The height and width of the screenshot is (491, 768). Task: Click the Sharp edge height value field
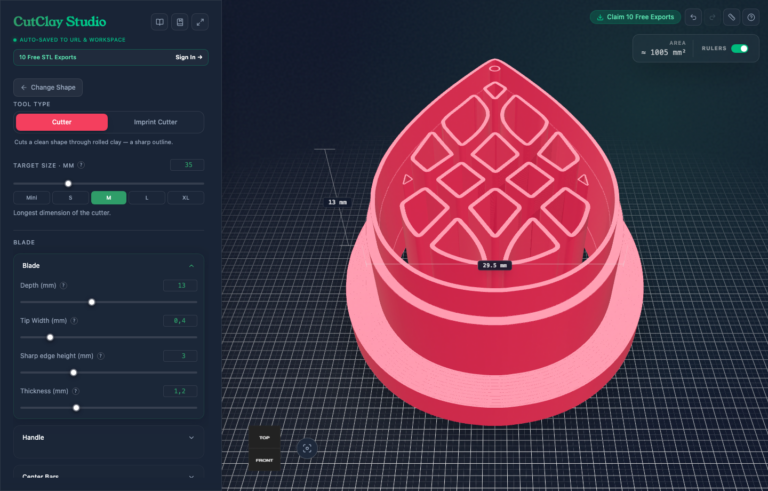(x=180, y=356)
